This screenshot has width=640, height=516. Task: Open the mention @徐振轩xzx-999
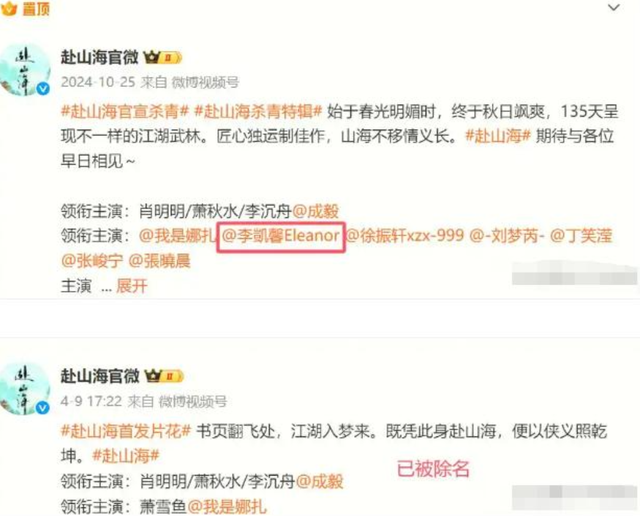[x=405, y=236]
